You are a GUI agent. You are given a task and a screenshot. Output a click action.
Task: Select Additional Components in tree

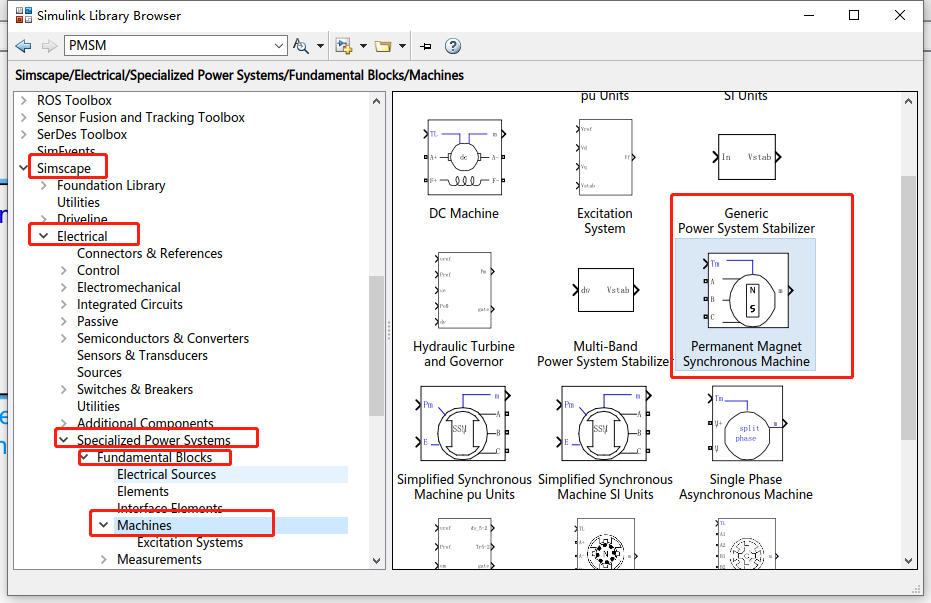point(145,423)
